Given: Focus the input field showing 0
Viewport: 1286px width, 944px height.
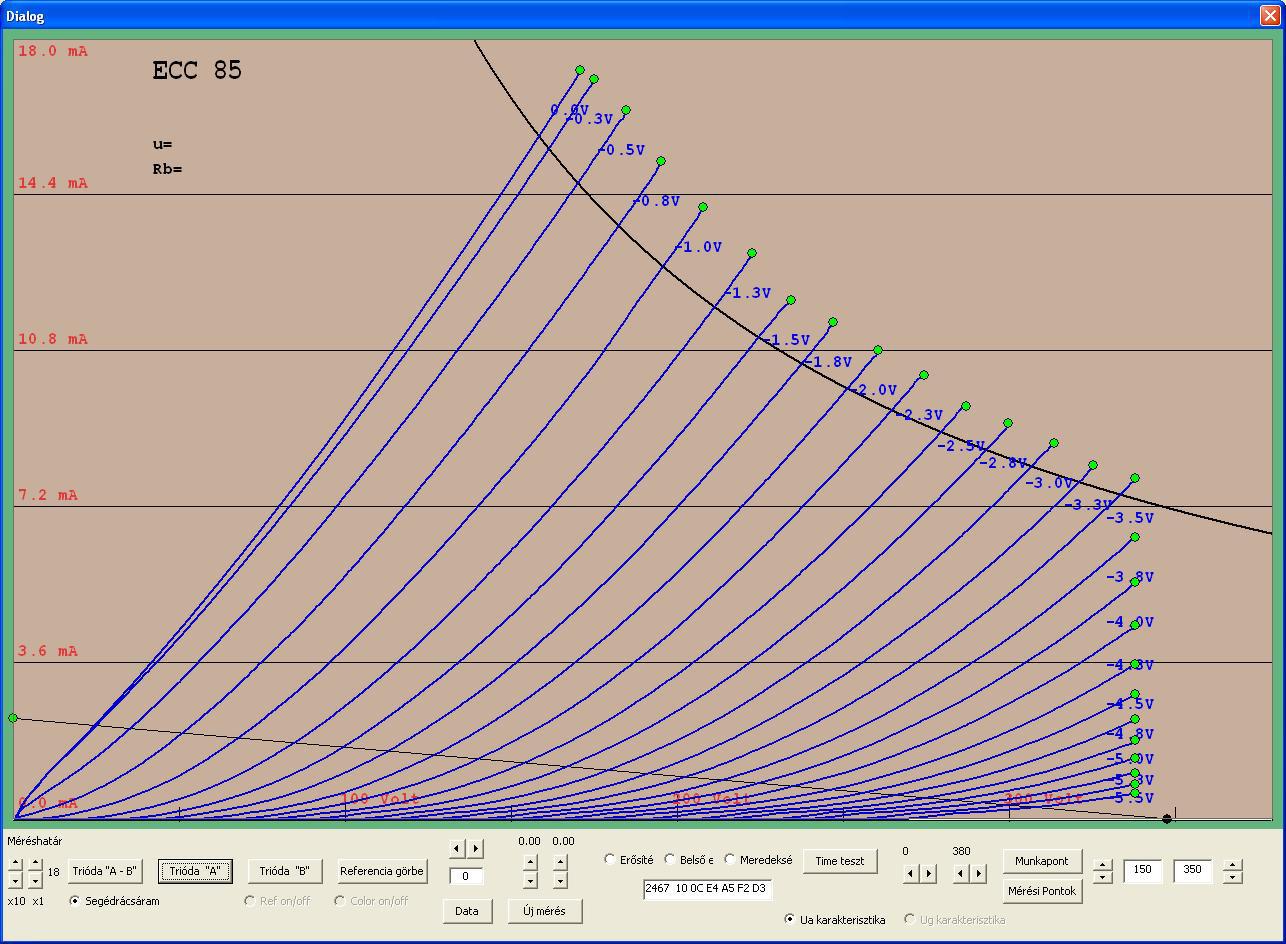Looking at the screenshot, I should point(466,876).
